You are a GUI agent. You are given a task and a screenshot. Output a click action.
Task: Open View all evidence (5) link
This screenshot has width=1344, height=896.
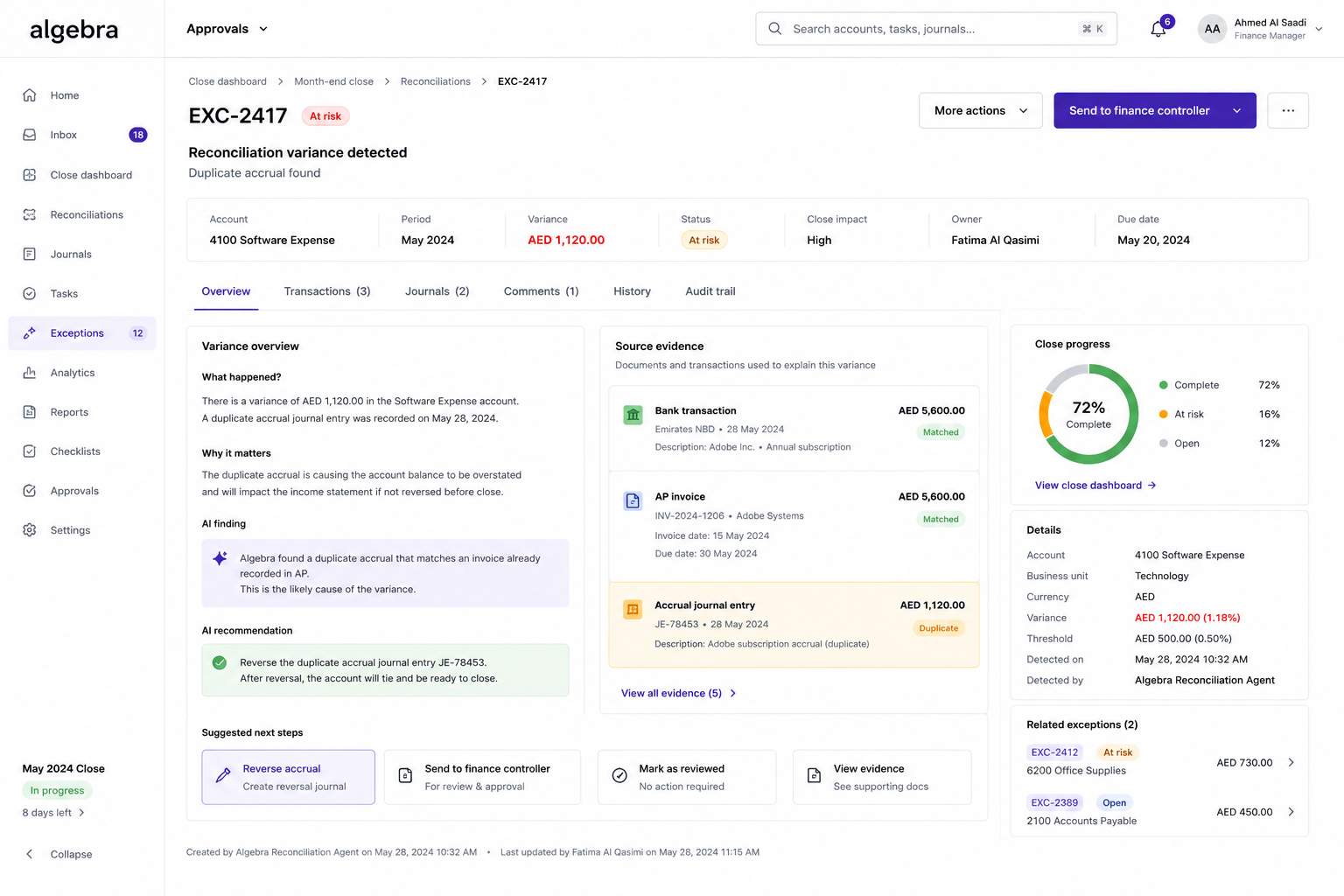click(678, 693)
